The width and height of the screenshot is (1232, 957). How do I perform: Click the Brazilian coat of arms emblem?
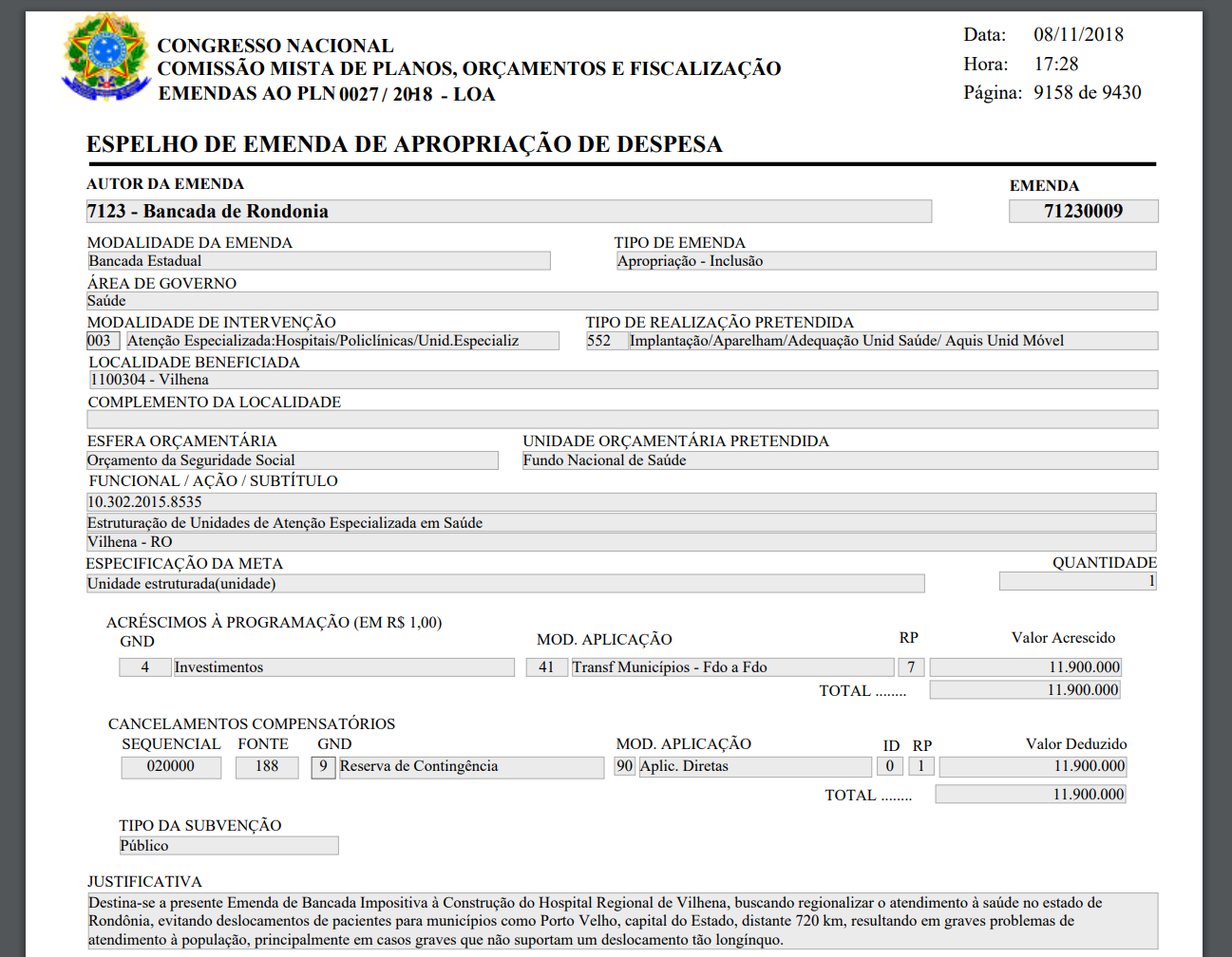pyautogui.click(x=105, y=57)
